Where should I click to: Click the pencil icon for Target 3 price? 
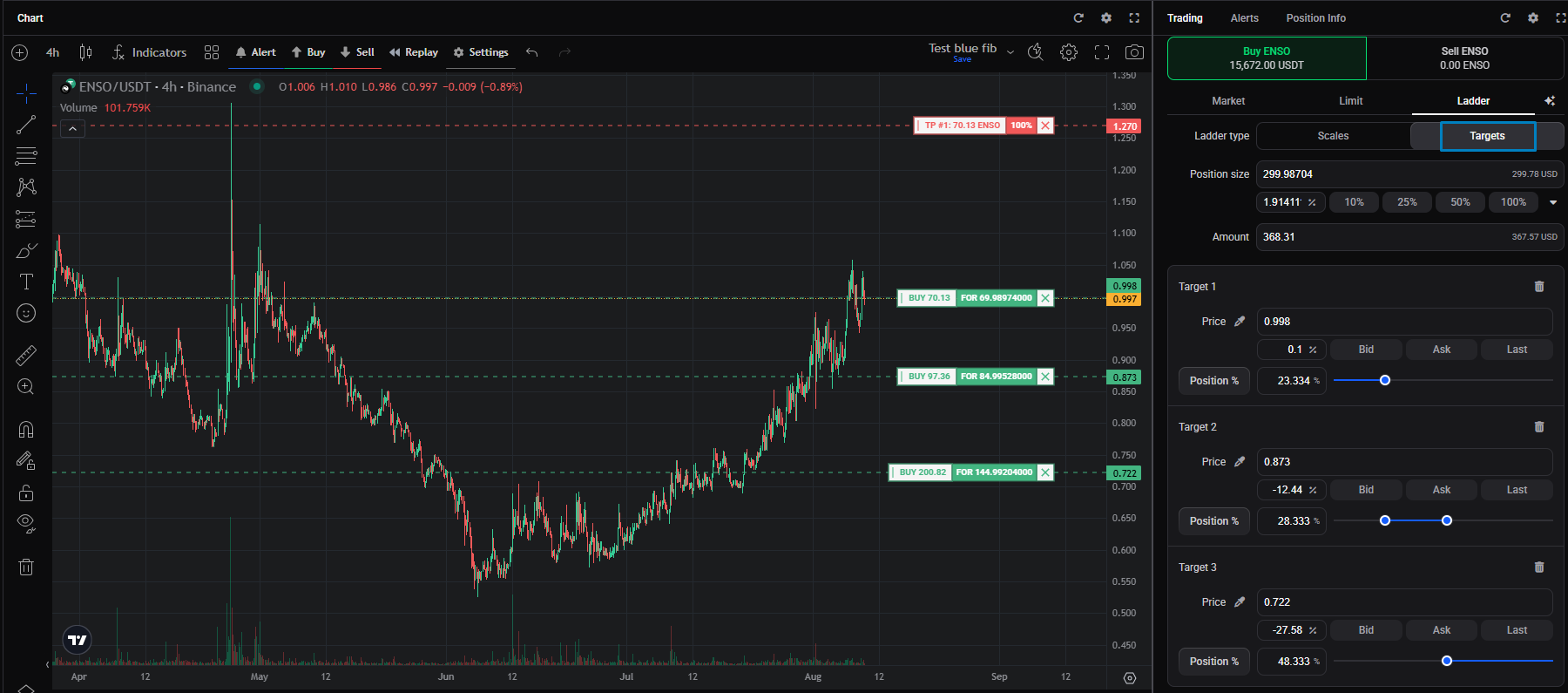[x=1240, y=602]
